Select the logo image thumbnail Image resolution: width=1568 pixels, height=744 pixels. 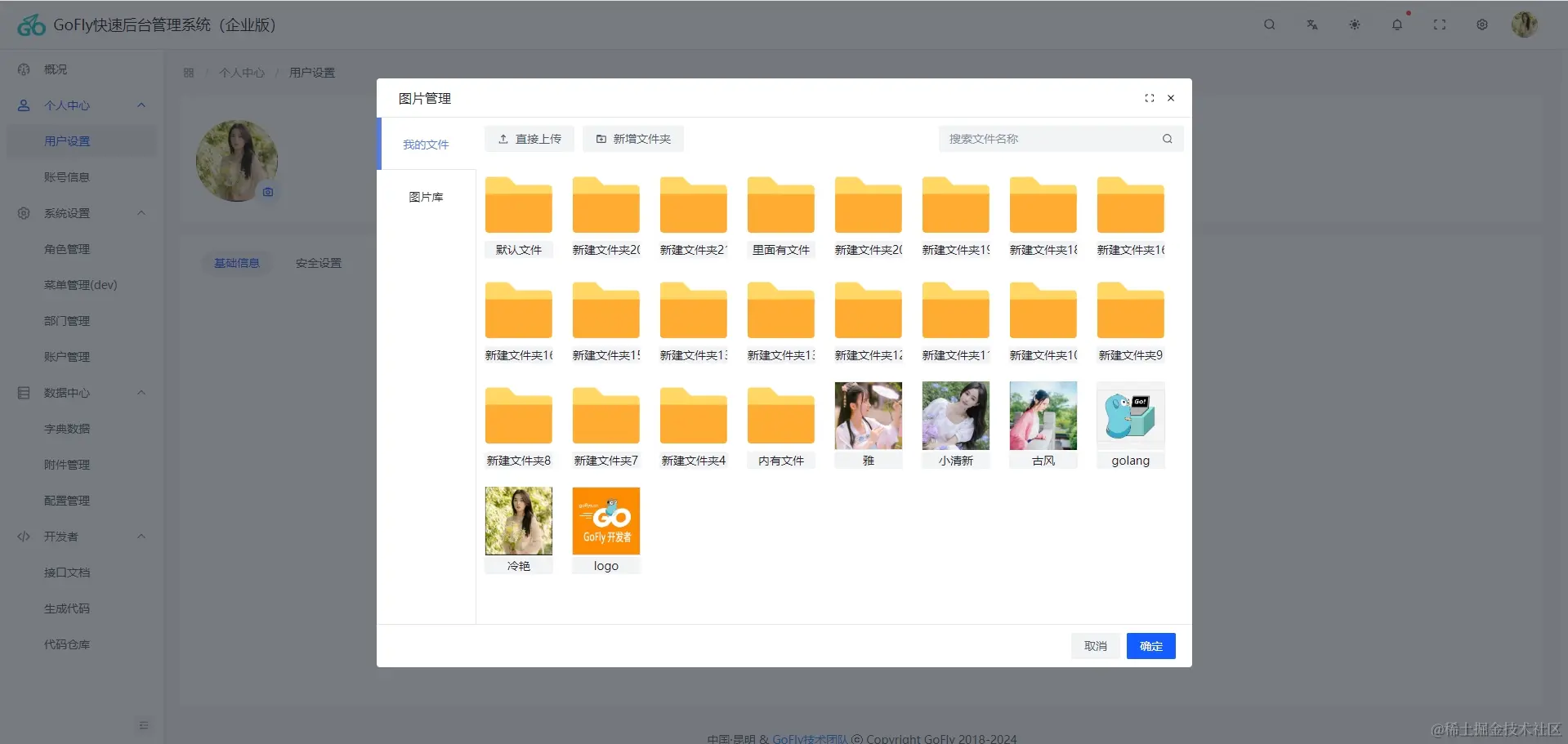point(605,521)
